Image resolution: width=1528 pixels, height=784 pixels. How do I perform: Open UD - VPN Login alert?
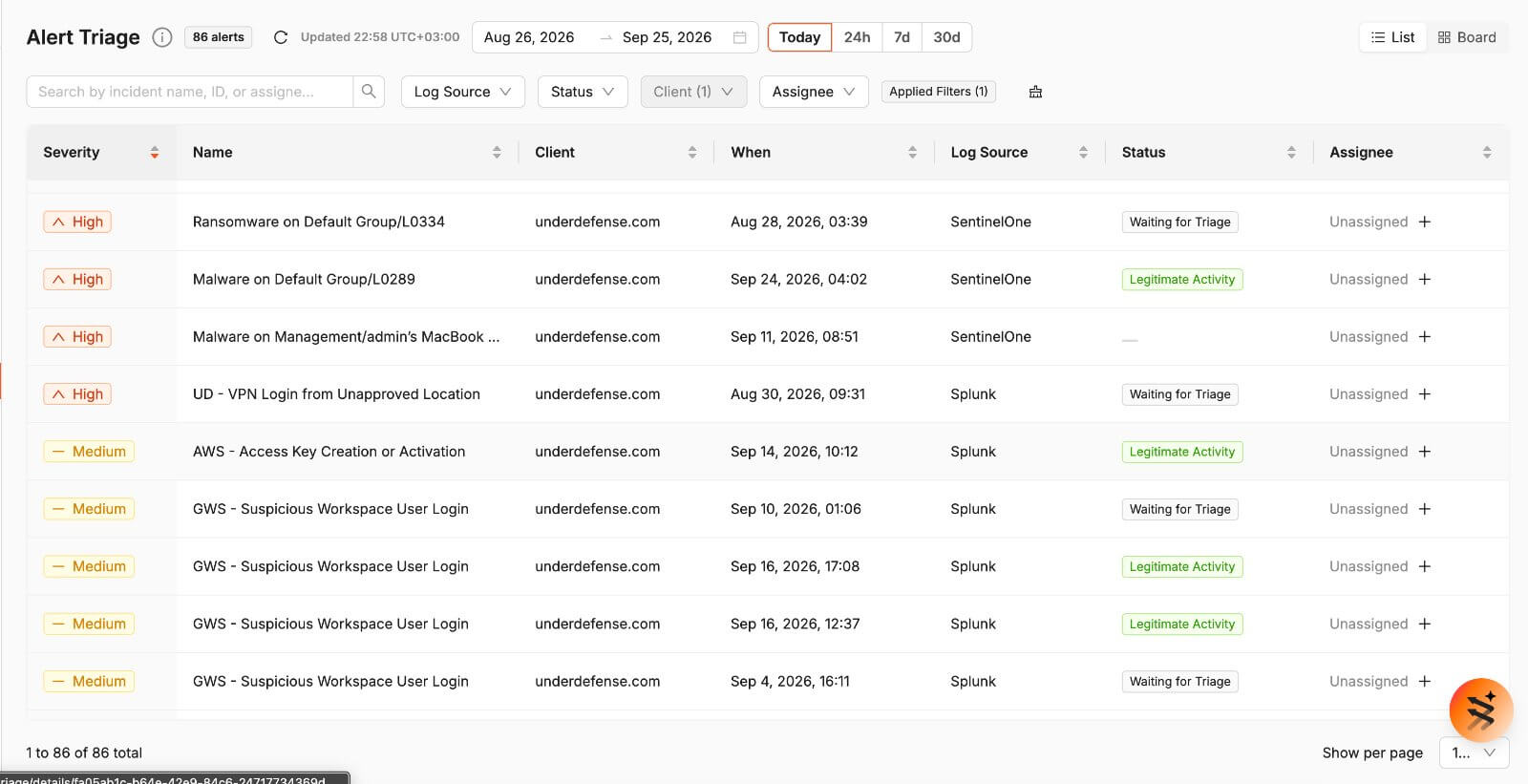[x=336, y=394]
